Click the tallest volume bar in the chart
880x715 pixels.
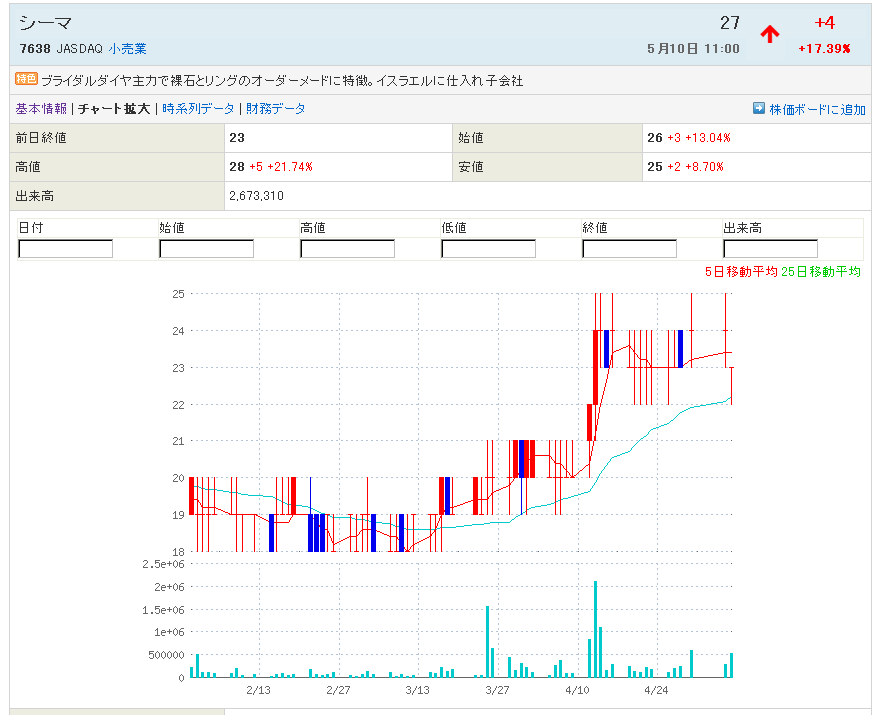pos(595,629)
